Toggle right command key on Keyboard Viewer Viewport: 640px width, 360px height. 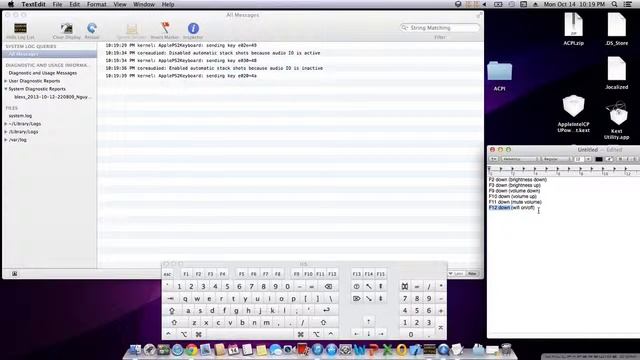(301, 334)
